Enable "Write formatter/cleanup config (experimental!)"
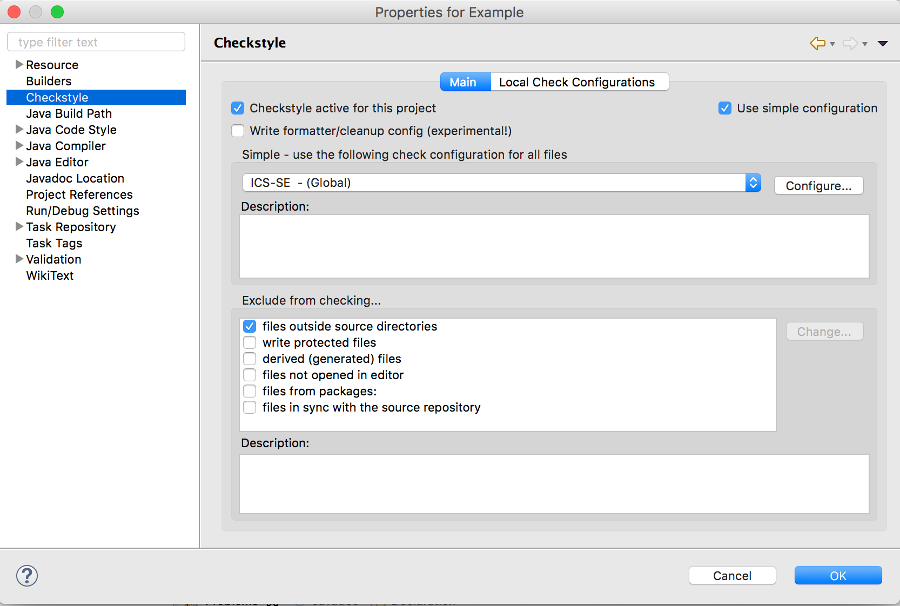The image size is (900, 606). (x=237, y=130)
